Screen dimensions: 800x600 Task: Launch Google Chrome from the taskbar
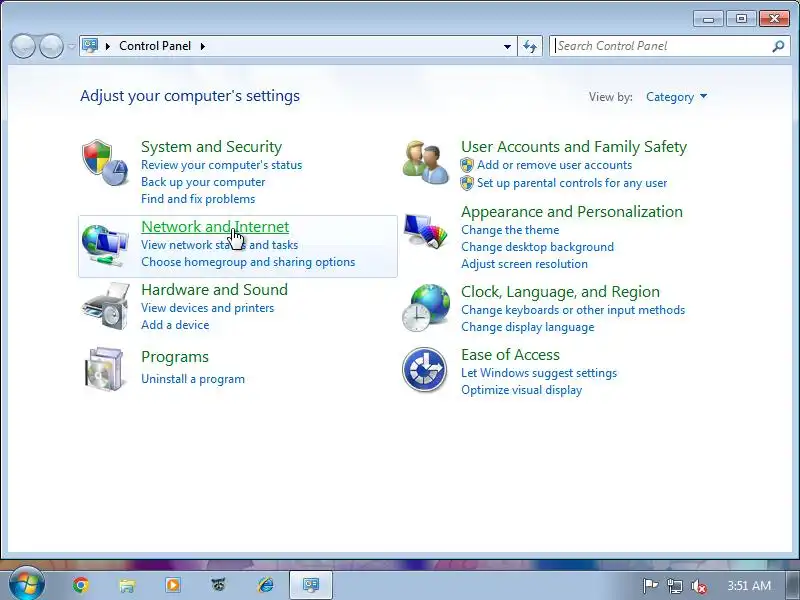coord(81,585)
